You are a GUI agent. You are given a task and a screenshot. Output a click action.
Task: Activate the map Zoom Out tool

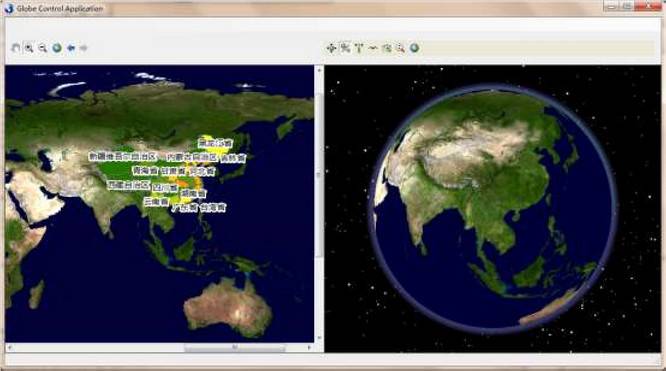[x=42, y=48]
